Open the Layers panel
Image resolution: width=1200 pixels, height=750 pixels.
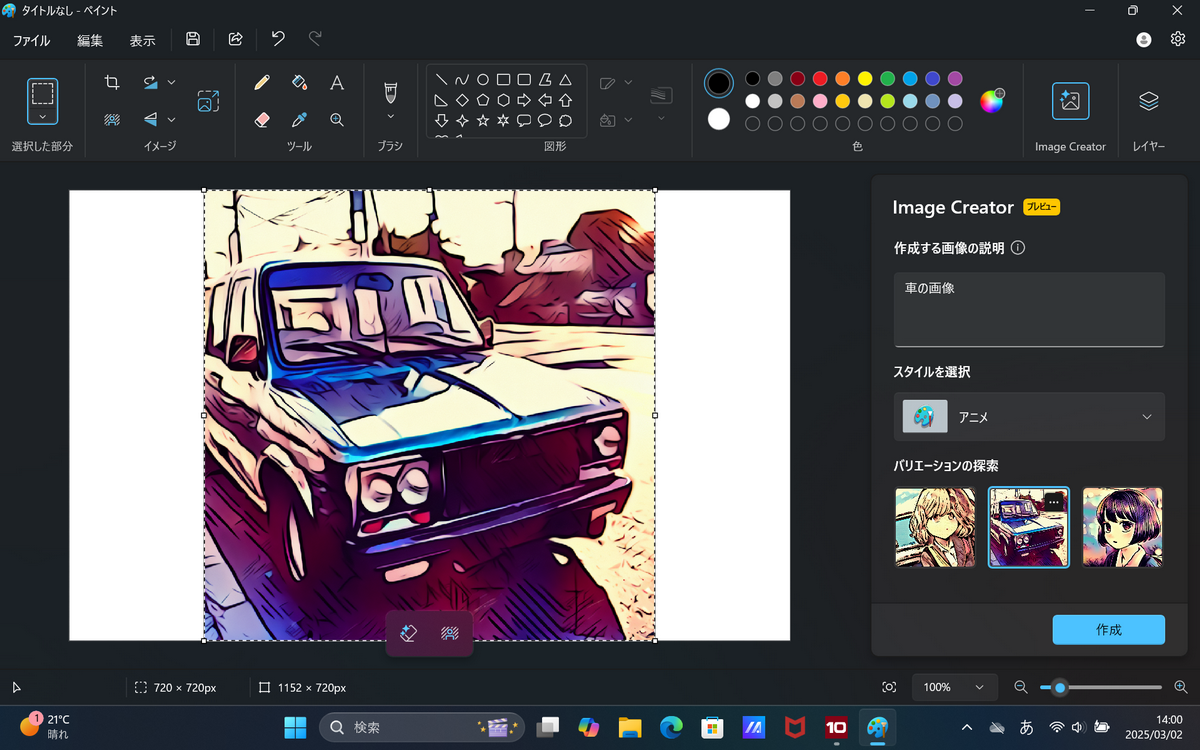1148,101
